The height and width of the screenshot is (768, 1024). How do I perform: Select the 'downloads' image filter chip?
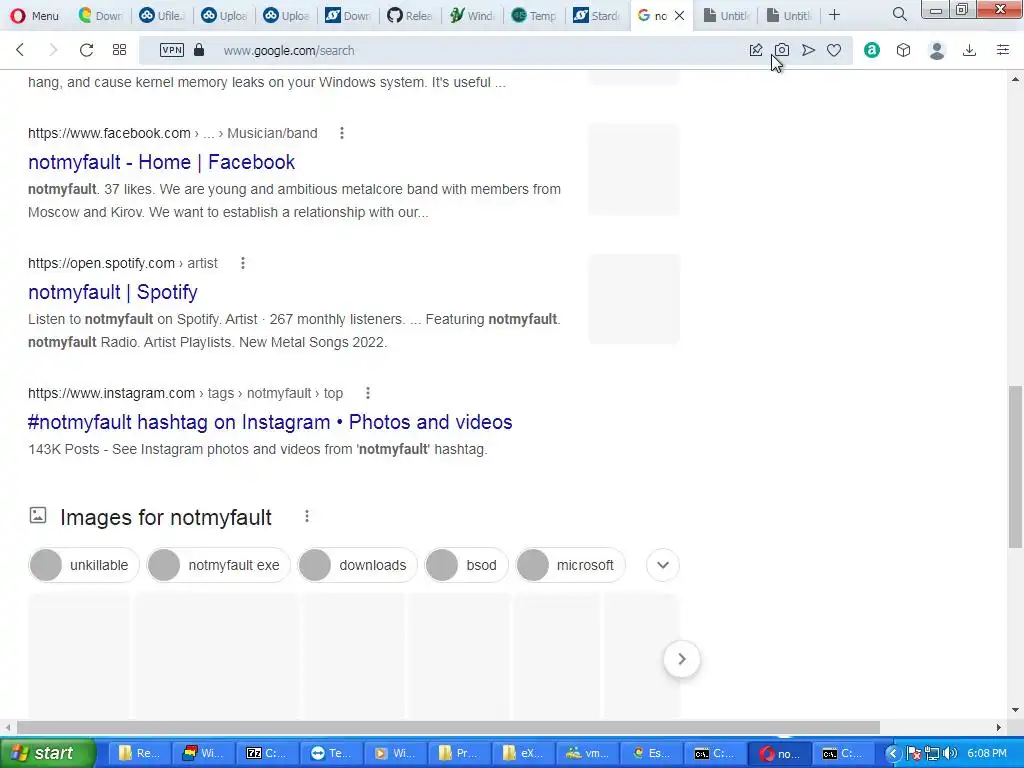(357, 565)
